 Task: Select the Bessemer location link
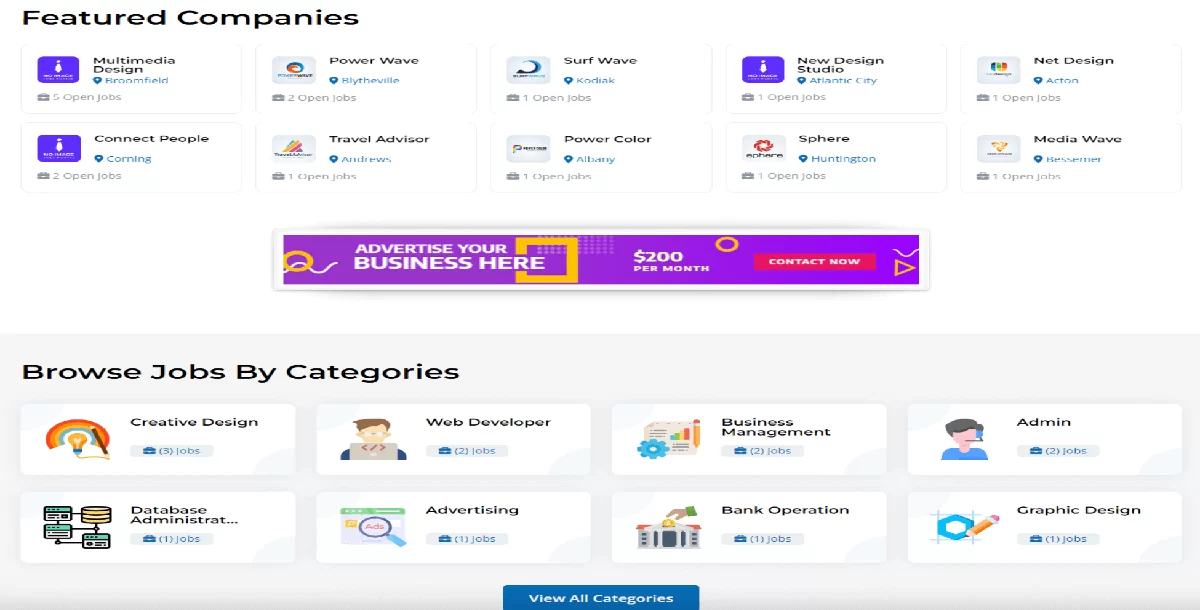coord(1074,159)
